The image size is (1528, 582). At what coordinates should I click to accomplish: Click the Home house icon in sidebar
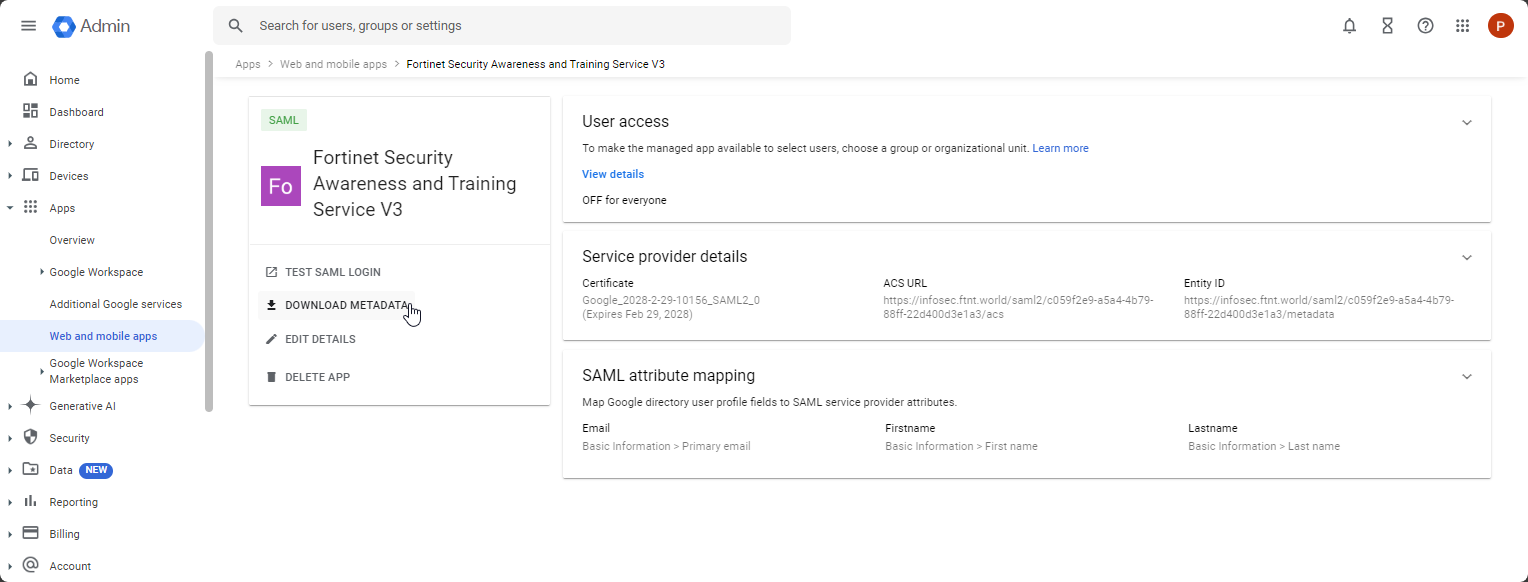tap(30, 80)
